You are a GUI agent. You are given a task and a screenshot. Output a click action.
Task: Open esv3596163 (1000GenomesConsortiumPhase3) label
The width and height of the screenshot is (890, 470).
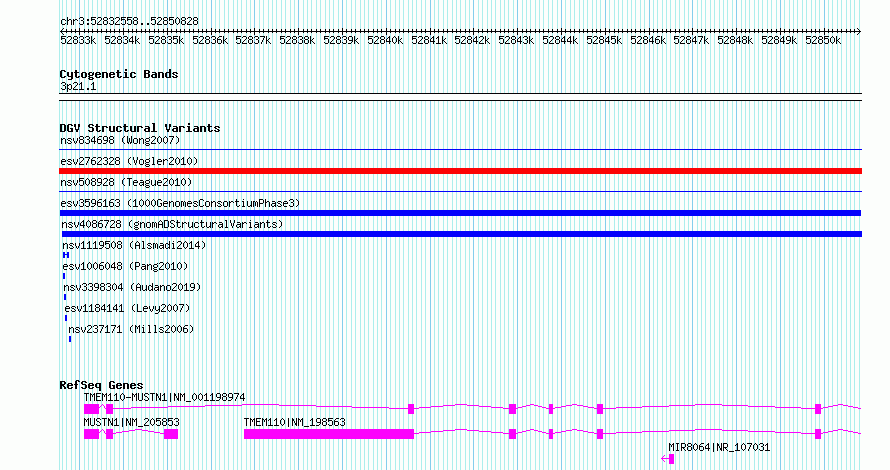[180, 203]
